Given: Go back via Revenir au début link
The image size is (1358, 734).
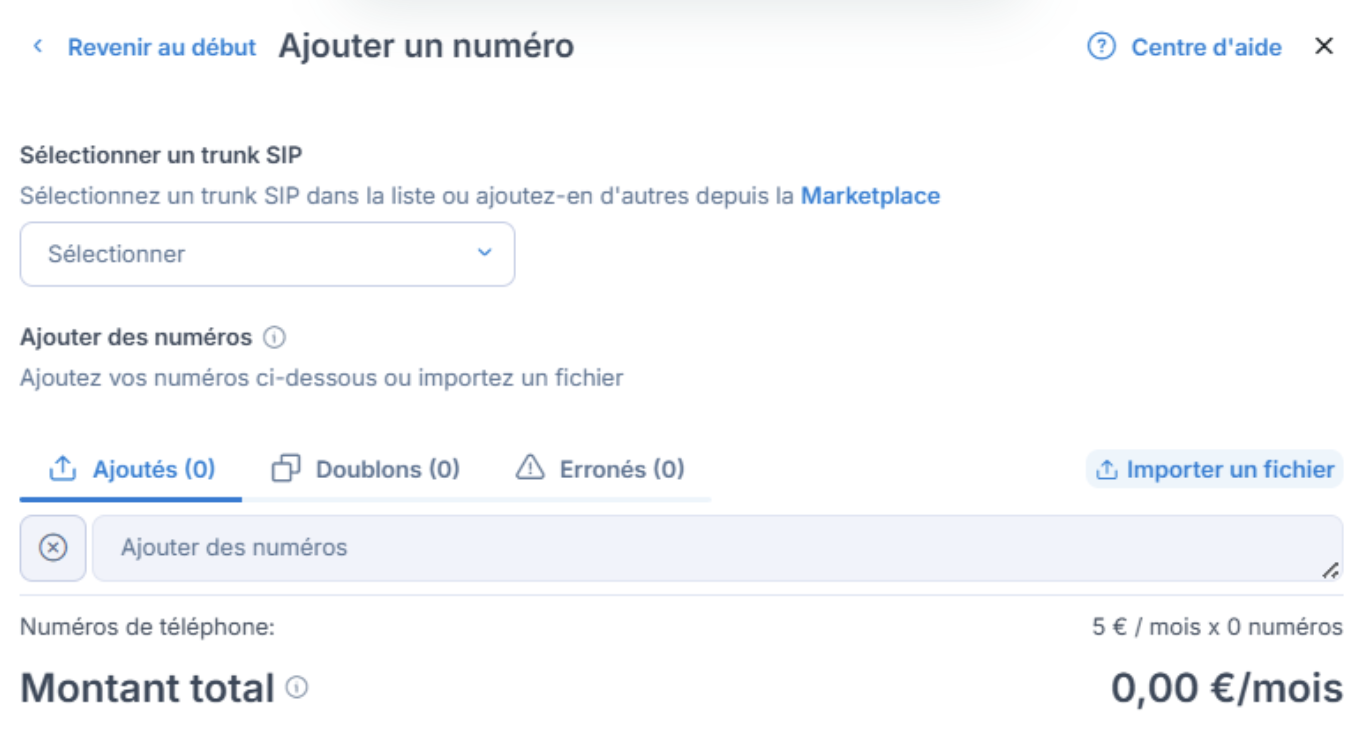Looking at the screenshot, I should [x=161, y=47].
